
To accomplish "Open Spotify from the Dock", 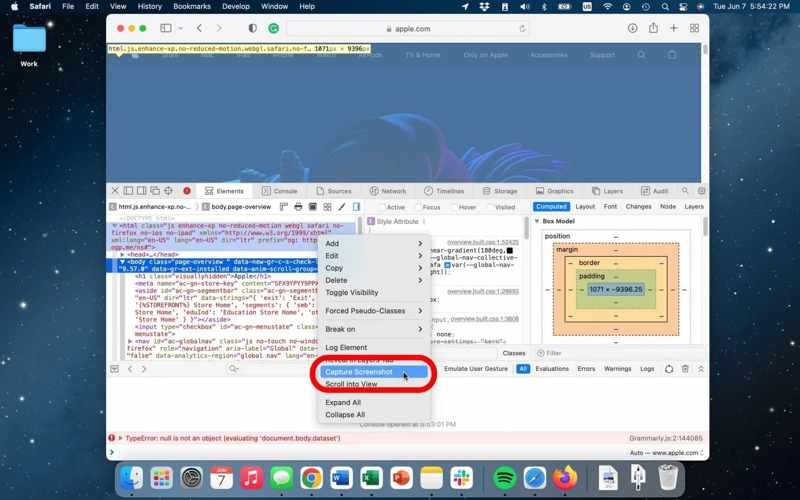I will (505, 478).
